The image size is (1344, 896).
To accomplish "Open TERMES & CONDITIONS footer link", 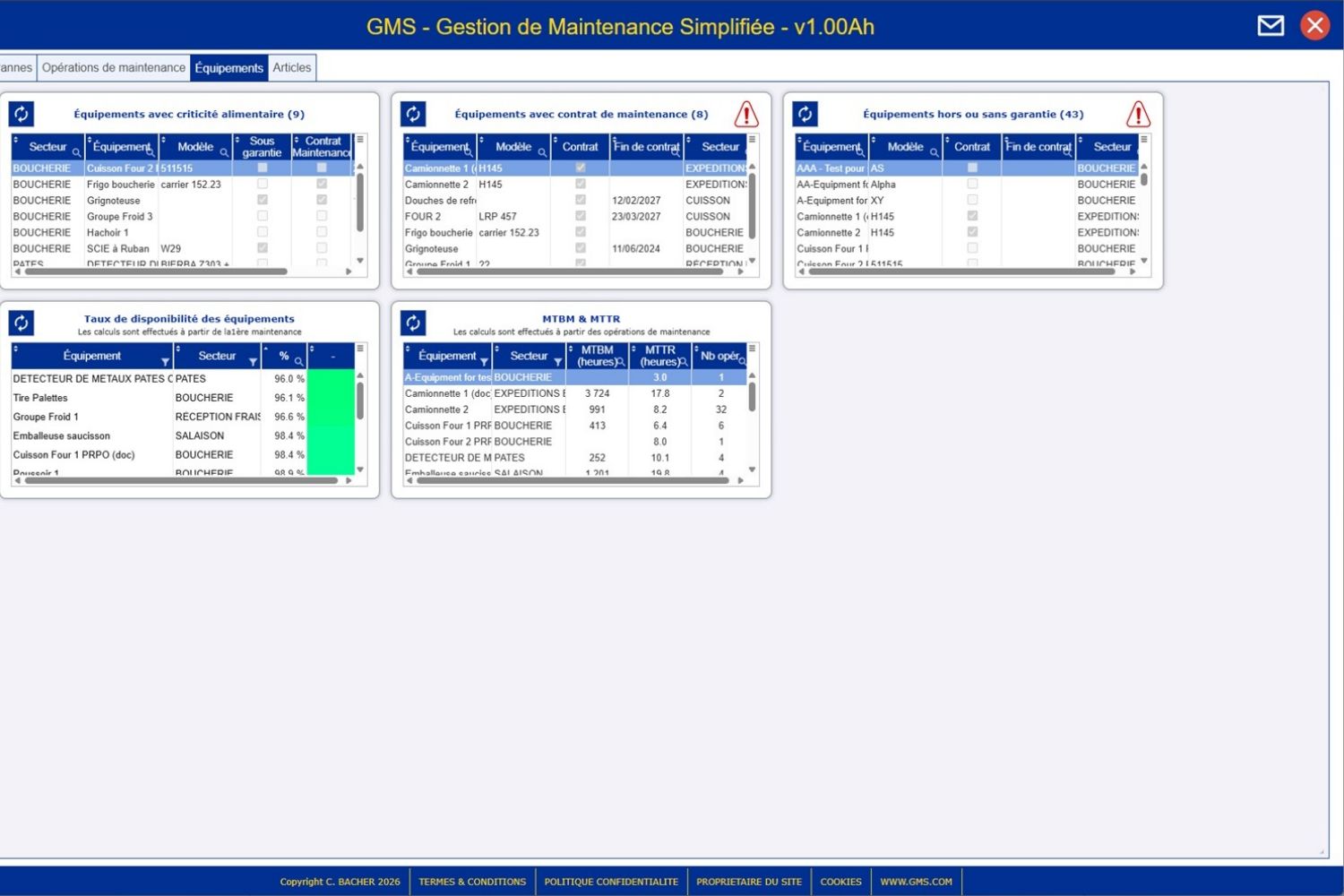I will pyautogui.click(x=472, y=882).
